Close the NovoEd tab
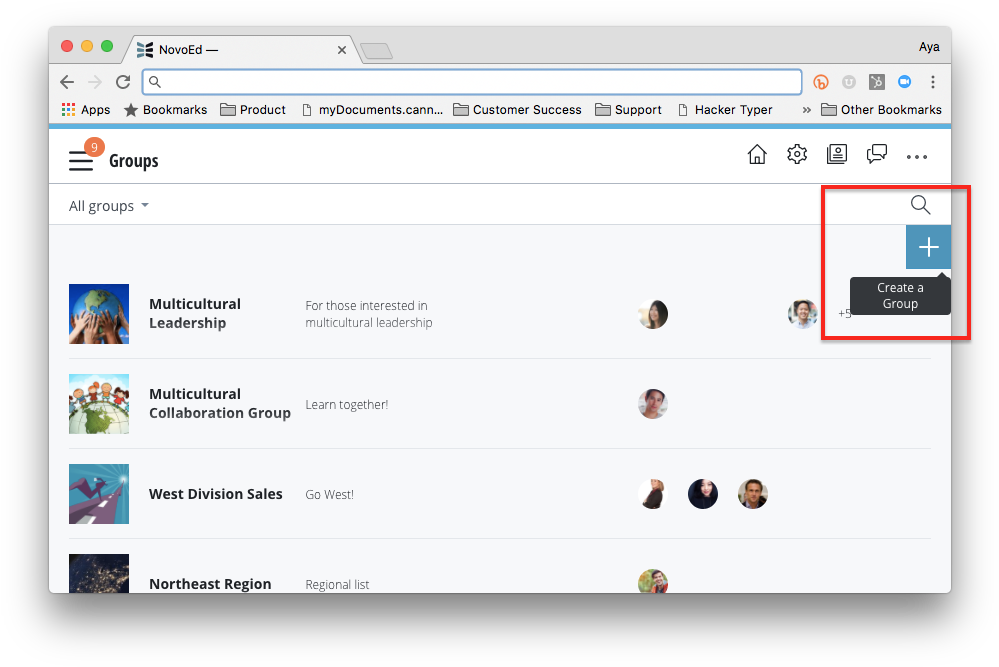The height and width of the screenshot is (667, 999). coord(341,50)
